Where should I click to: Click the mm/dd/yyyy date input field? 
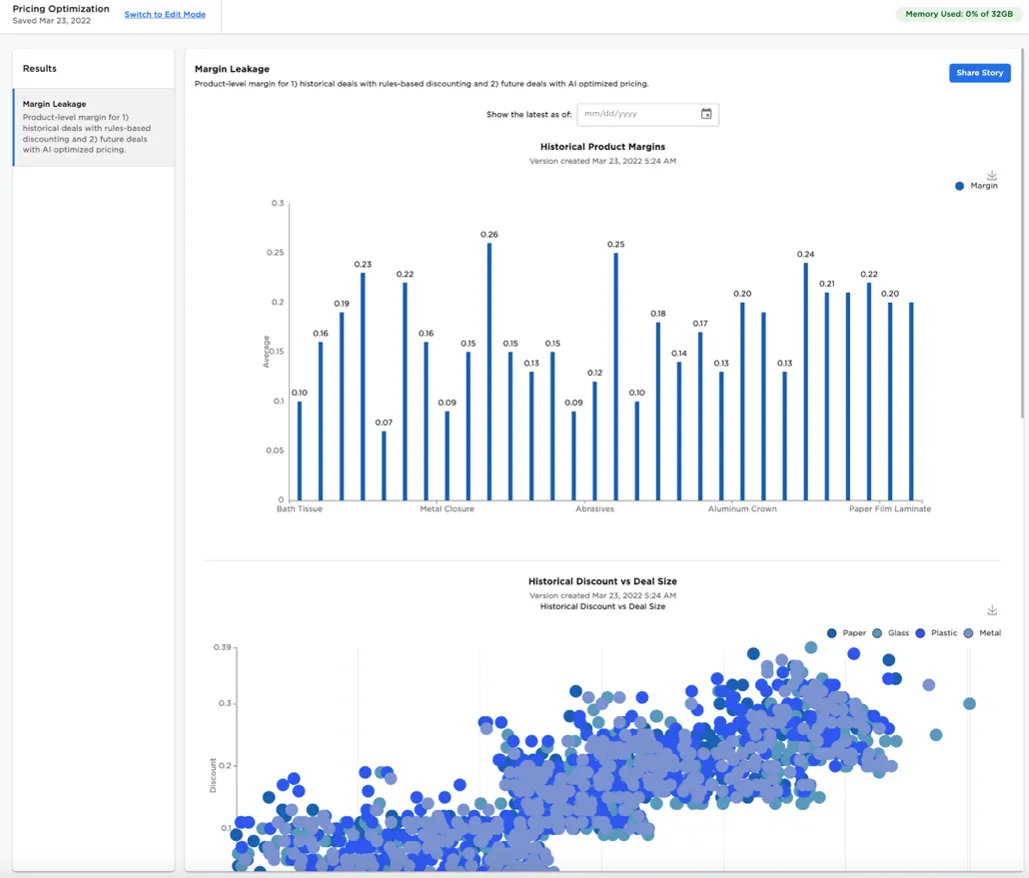(x=636, y=114)
